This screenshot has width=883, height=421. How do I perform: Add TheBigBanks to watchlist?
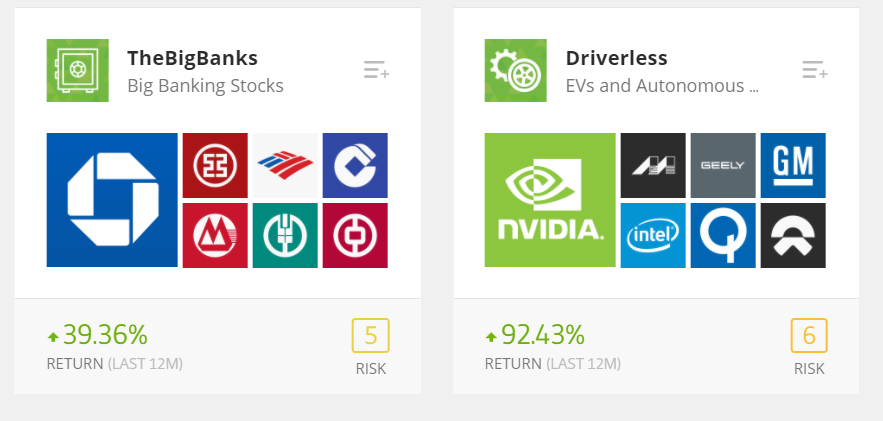pyautogui.click(x=376, y=70)
